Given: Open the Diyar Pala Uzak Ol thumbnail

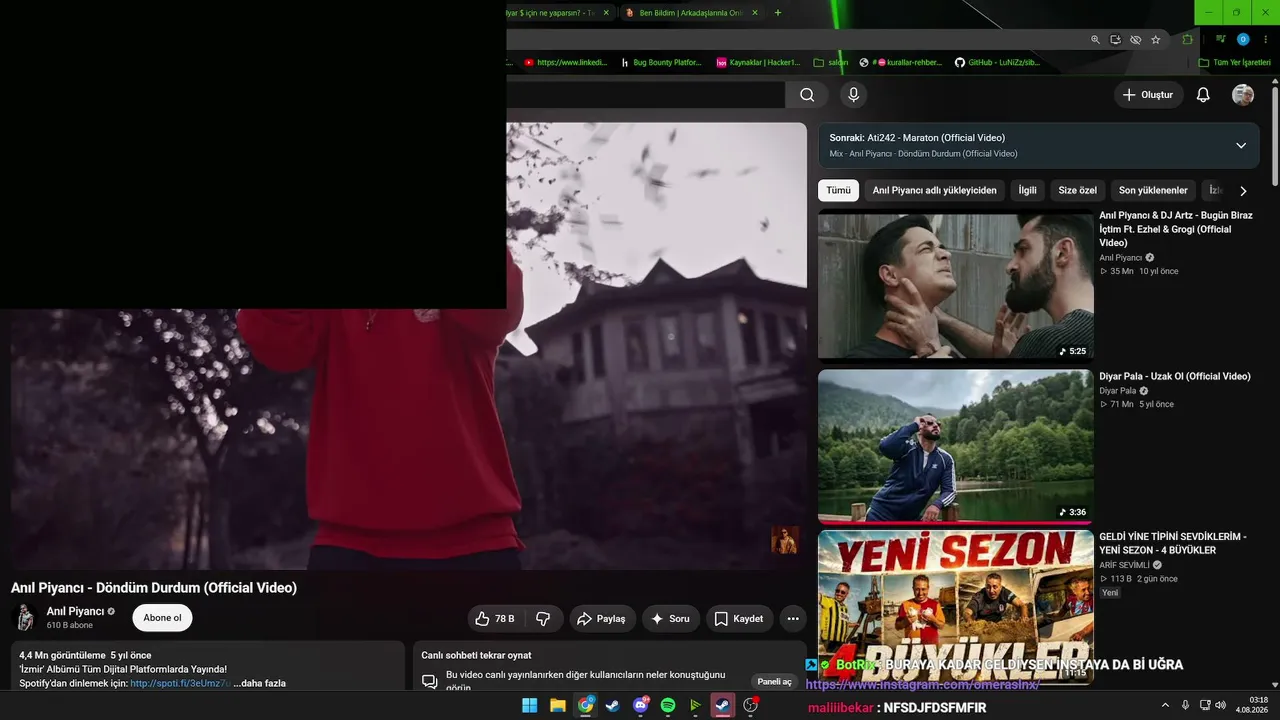Looking at the screenshot, I should click(956, 446).
